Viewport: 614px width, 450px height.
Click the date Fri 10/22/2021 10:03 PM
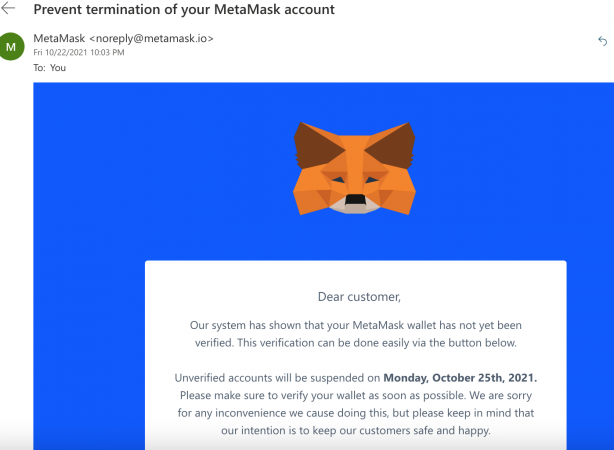coord(79,52)
